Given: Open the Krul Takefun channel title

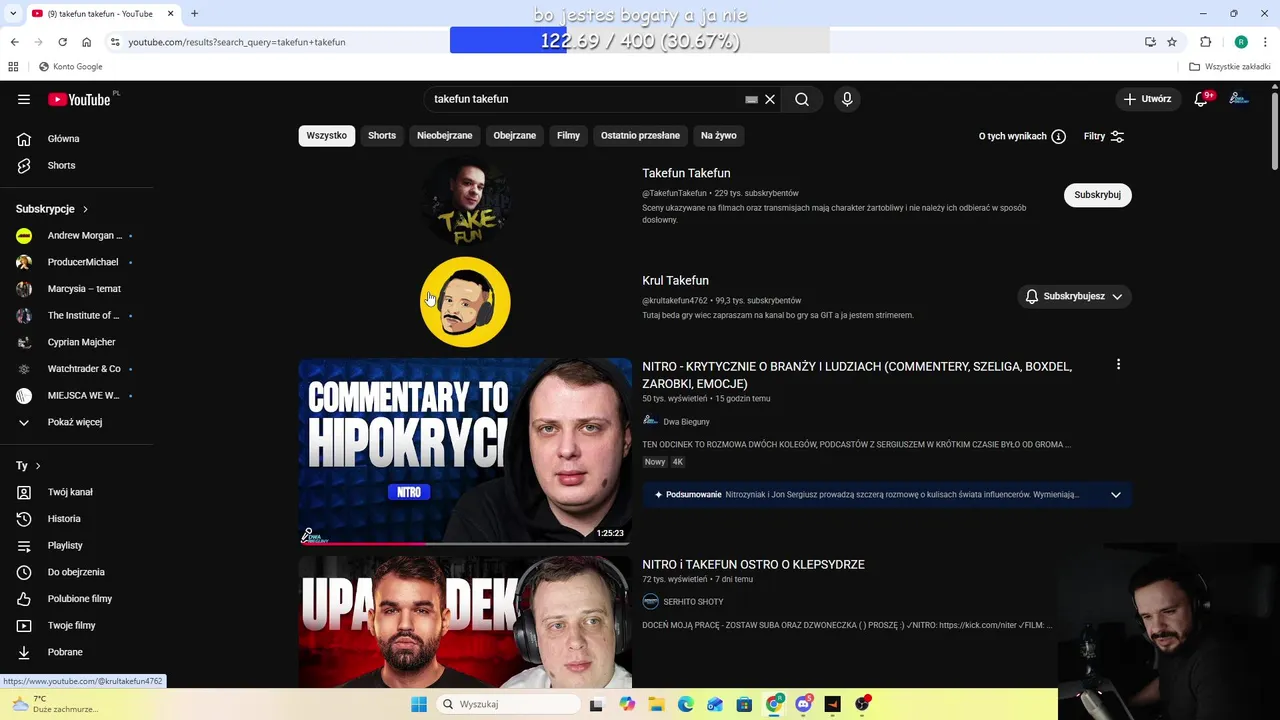Looking at the screenshot, I should pyautogui.click(x=675, y=281).
